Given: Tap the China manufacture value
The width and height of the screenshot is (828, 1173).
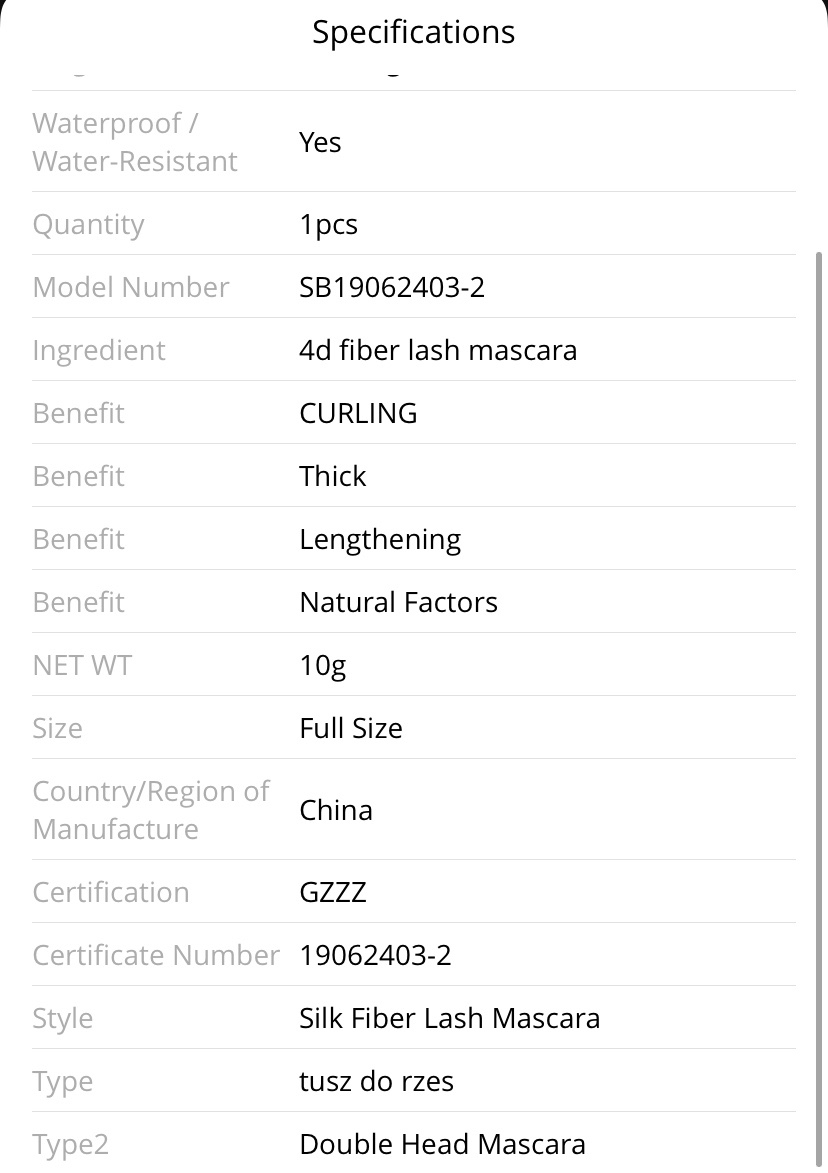Looking at the screenshot, I should click(x=336, y=810).
